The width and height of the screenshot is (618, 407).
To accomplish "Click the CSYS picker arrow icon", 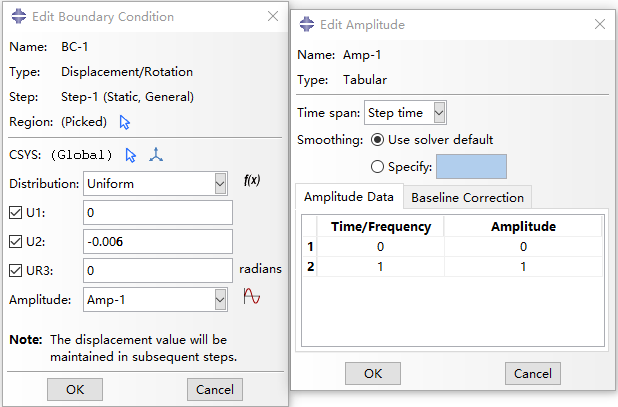I will click(131, 155).
